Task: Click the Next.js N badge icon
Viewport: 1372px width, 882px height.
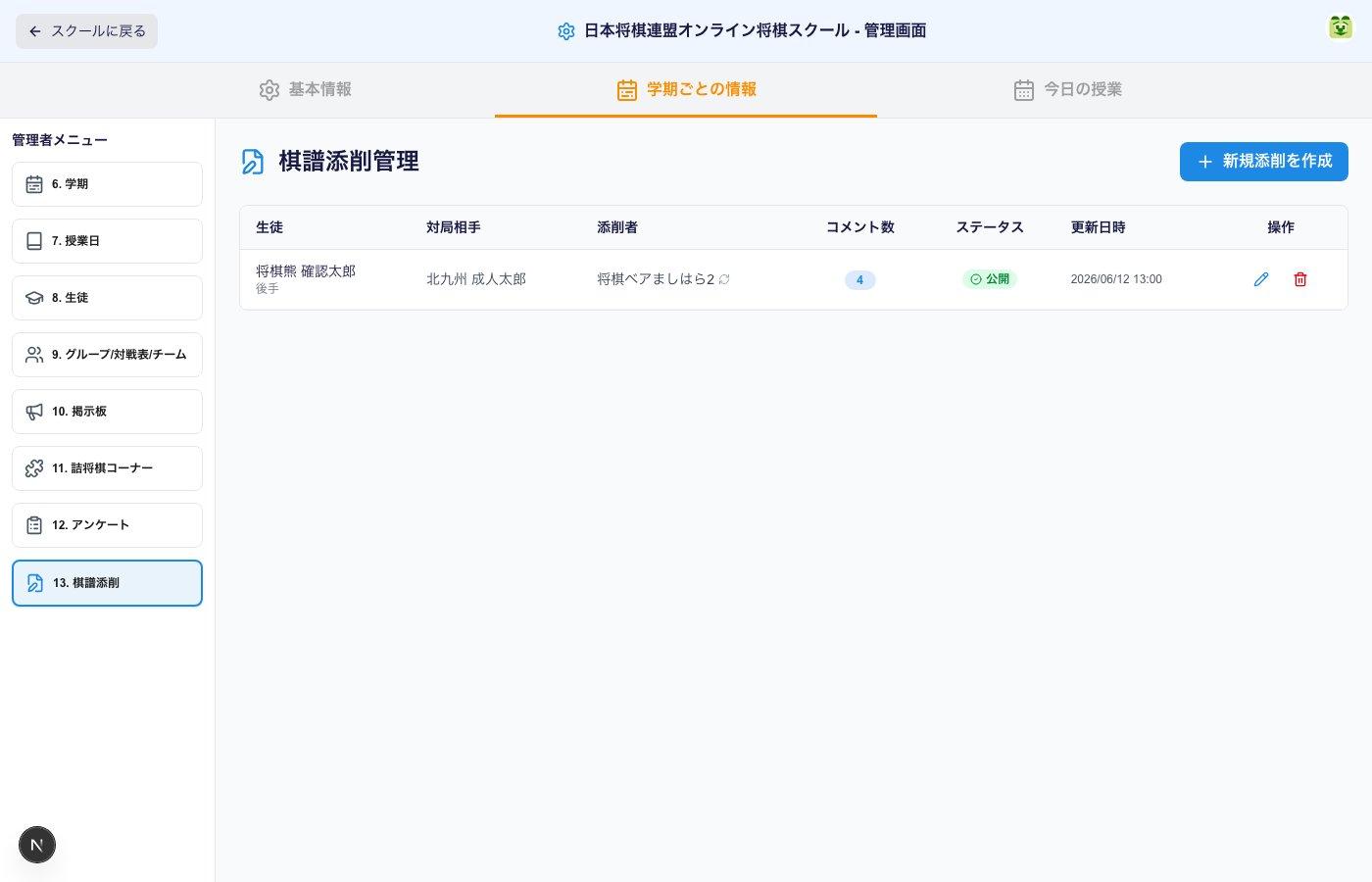Action: pyautogui.click(x=37, y=845)
